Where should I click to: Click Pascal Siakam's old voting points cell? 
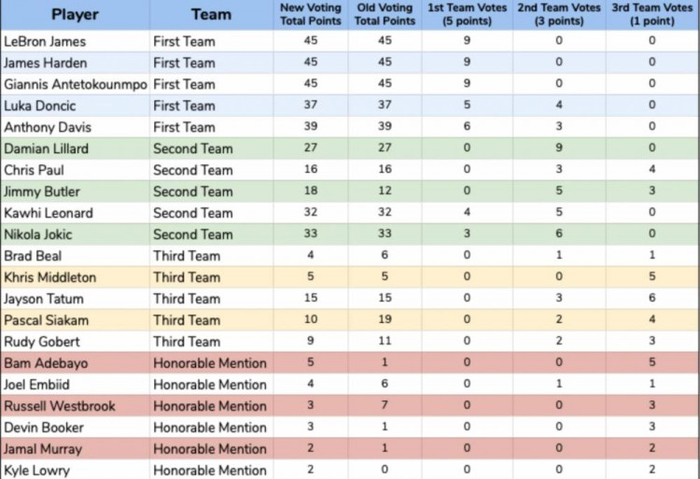384,321
